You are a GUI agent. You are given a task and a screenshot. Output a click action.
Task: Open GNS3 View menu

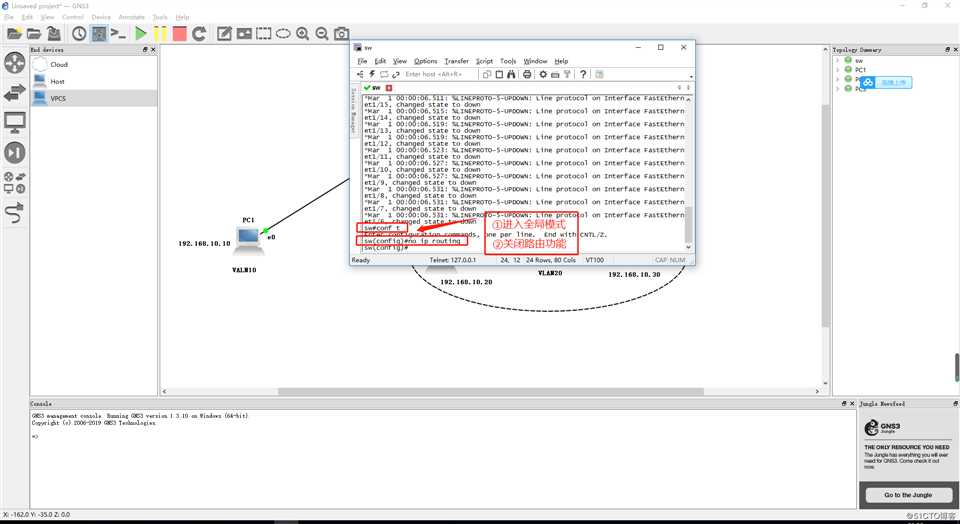(x=47, y=17)
